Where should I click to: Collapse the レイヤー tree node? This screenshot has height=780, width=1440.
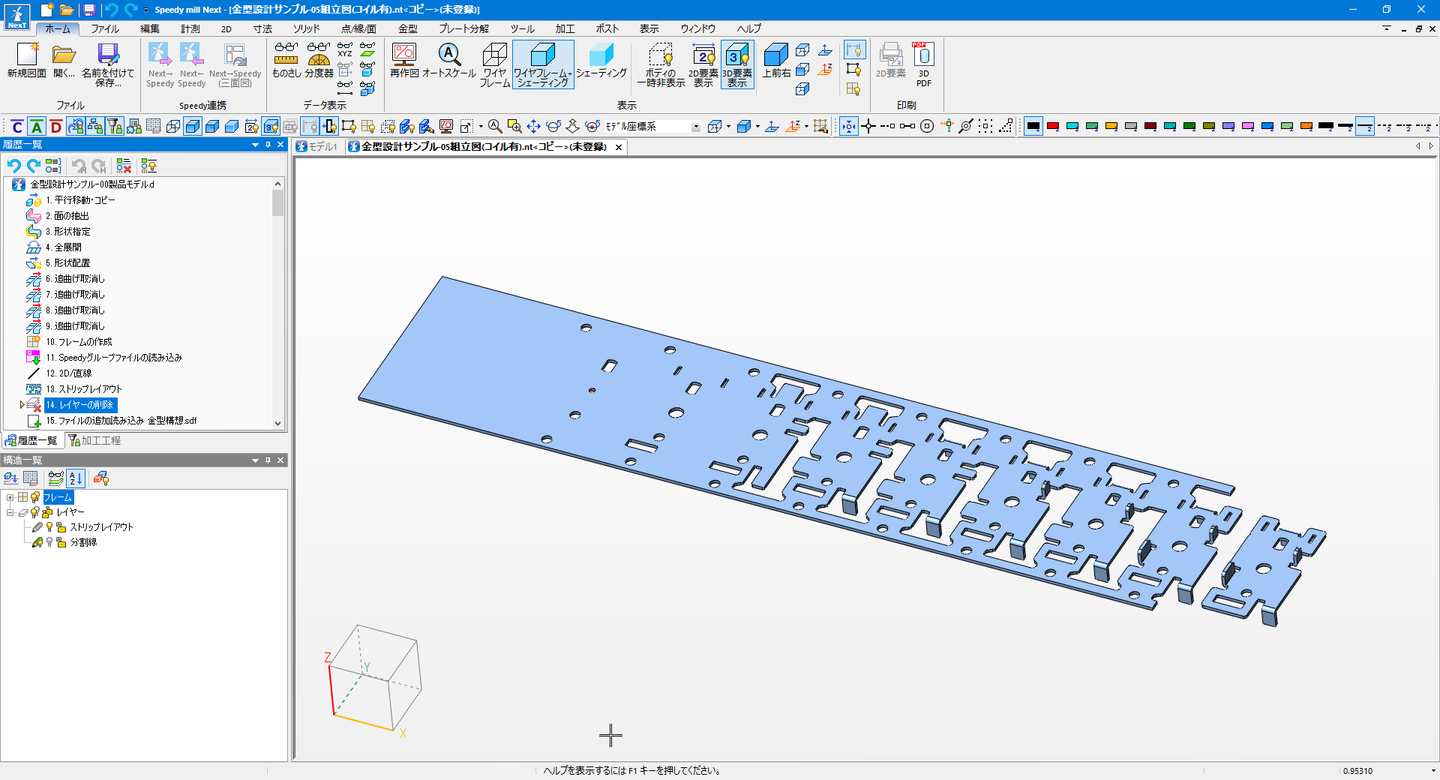point(10,512)
